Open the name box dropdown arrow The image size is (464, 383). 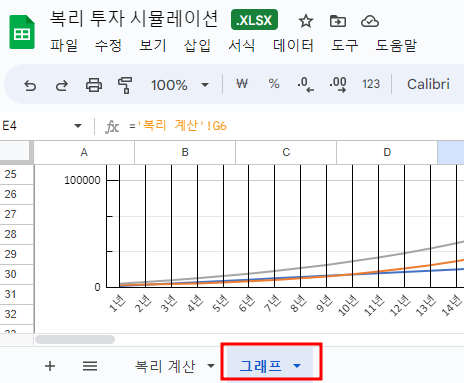point(78,126)
